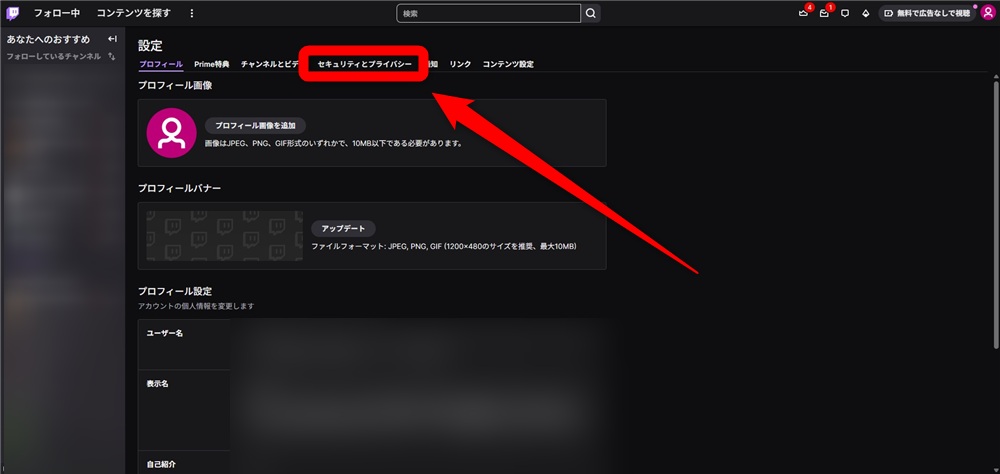
Task: Click the フォロー中 navigation link
Action: 57,13
